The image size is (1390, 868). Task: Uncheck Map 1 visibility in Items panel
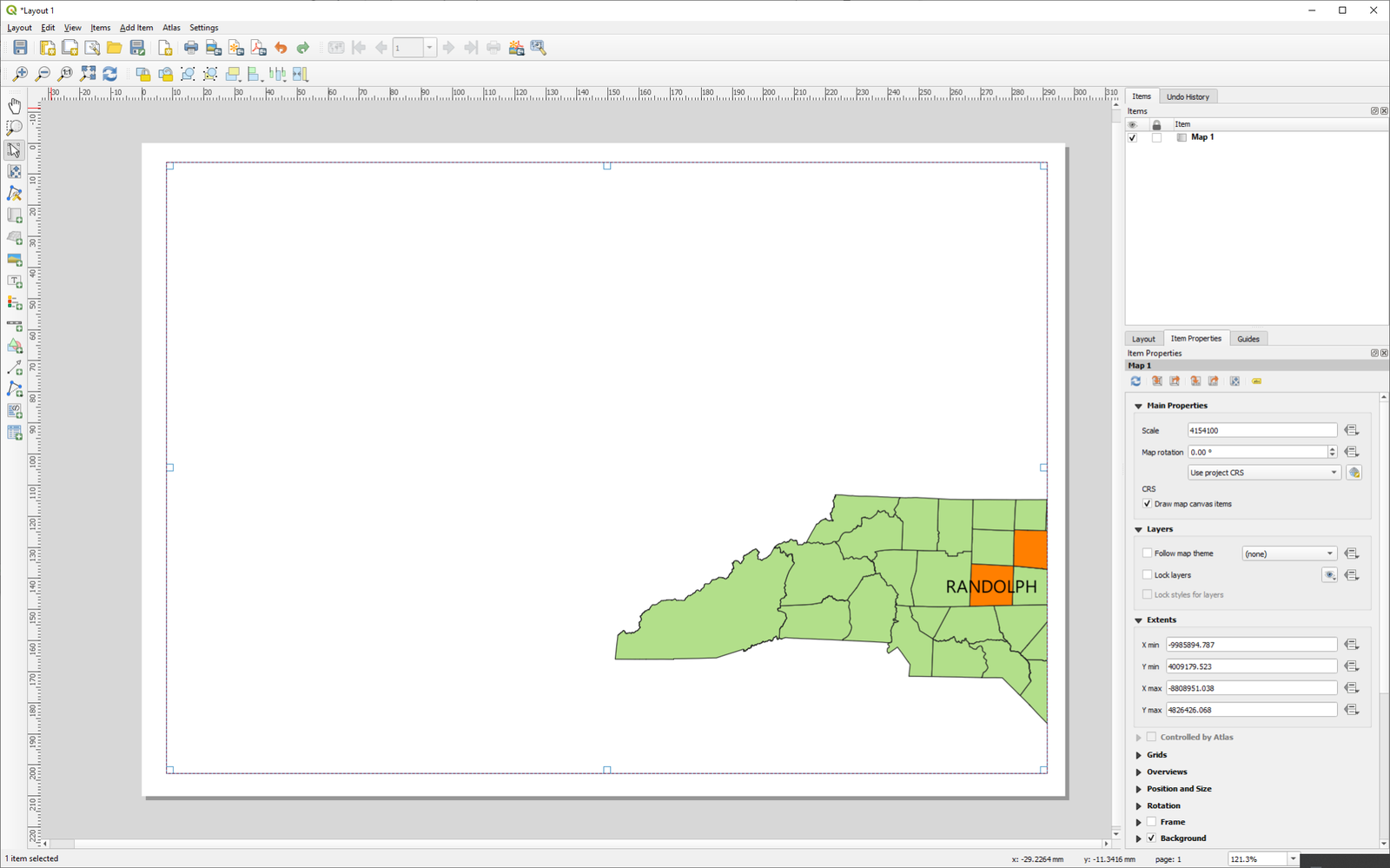1132,137
